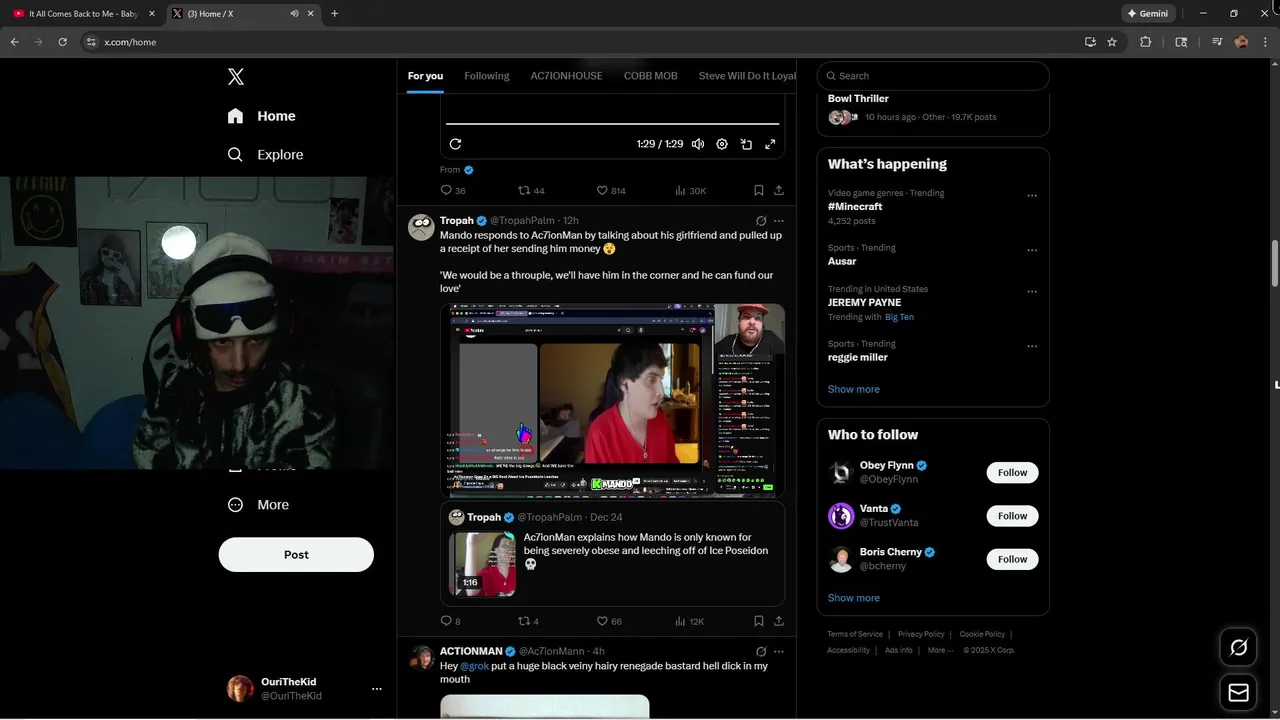1280x720 pixels.
Task: Bookmark the post with 30K views
Action: (x=759, y=190)
